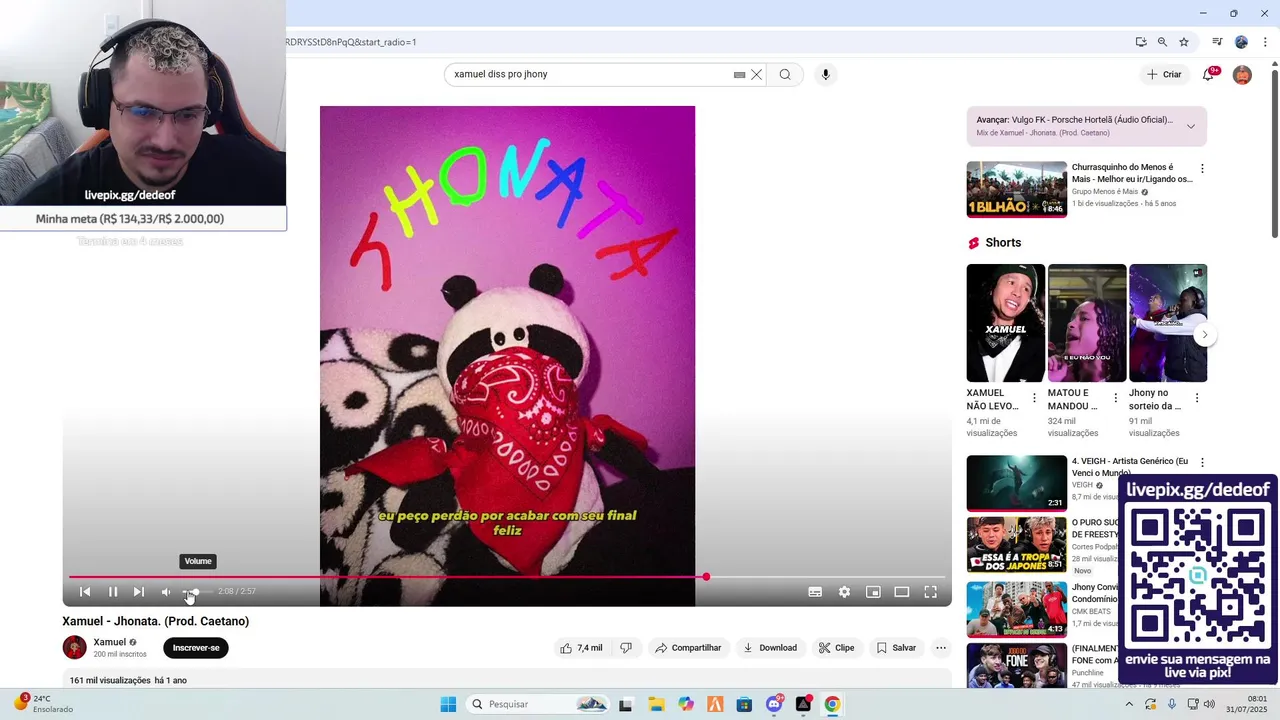Open options for Jhony no sorteio short

[1196, 398]
